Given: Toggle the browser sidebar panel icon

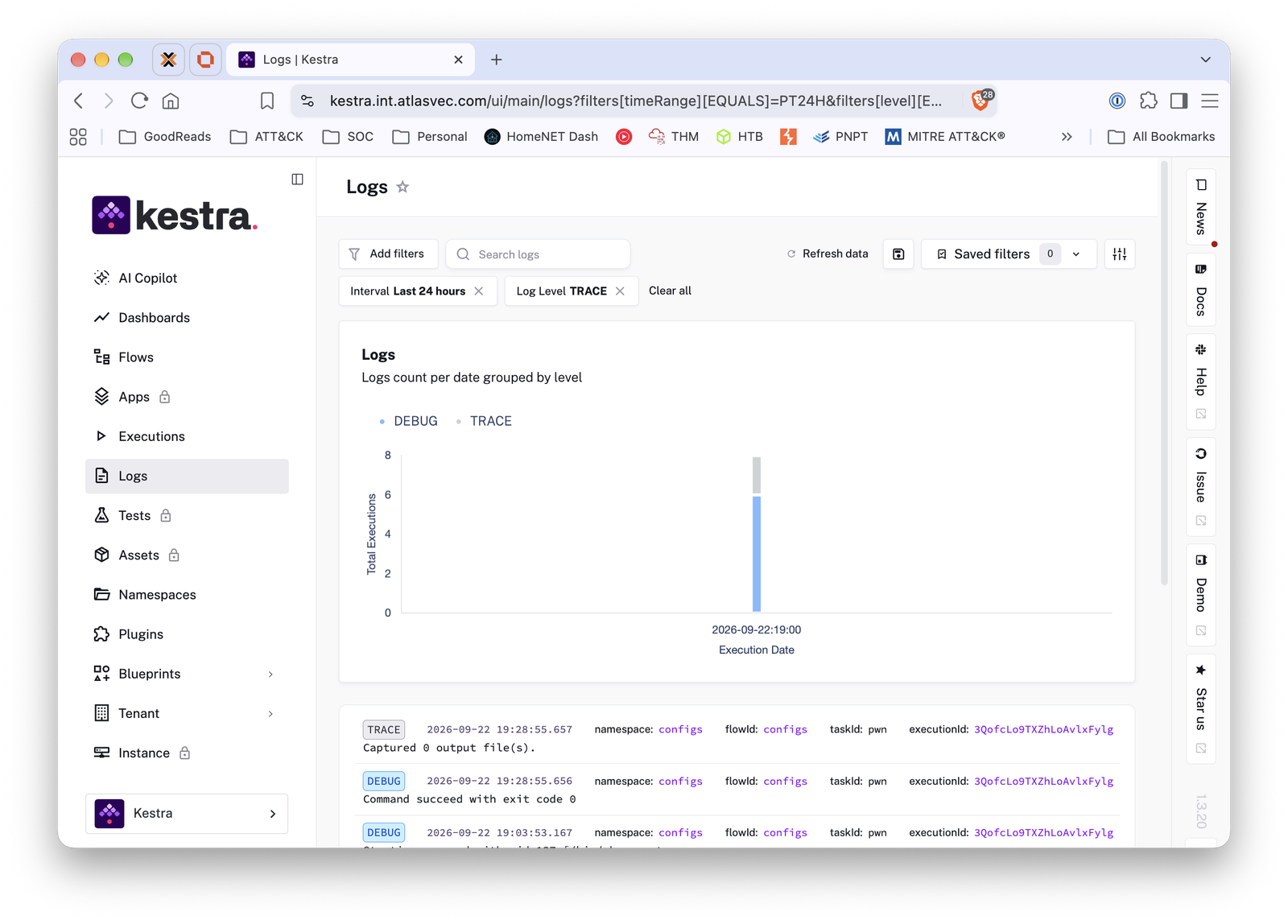Looking at the screenshot, I should (x=1179, y=101).
